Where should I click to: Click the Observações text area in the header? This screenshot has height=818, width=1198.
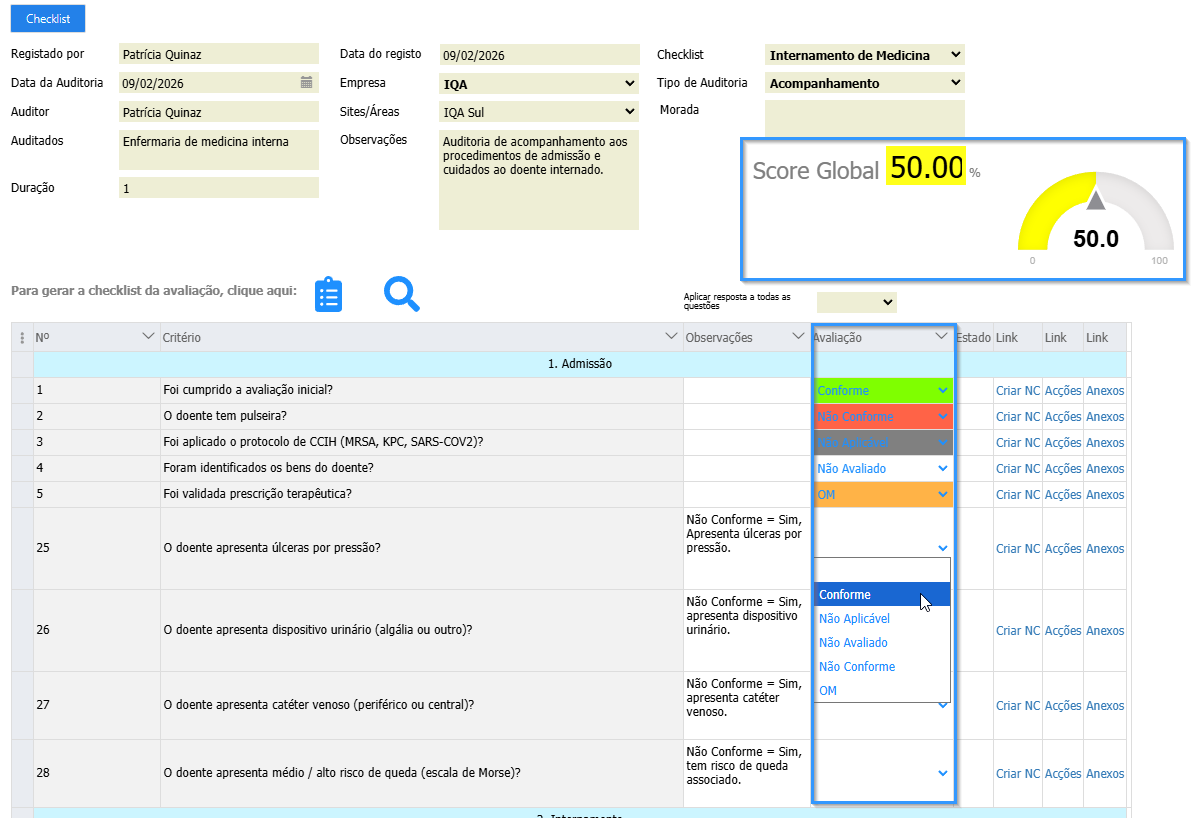pos(539,180)
